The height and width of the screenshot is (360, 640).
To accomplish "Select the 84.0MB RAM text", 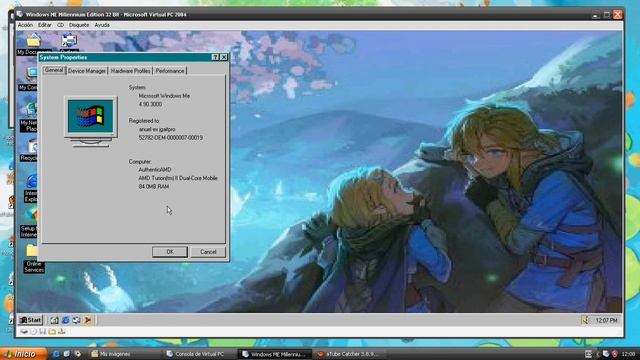I will pos(153,186).
